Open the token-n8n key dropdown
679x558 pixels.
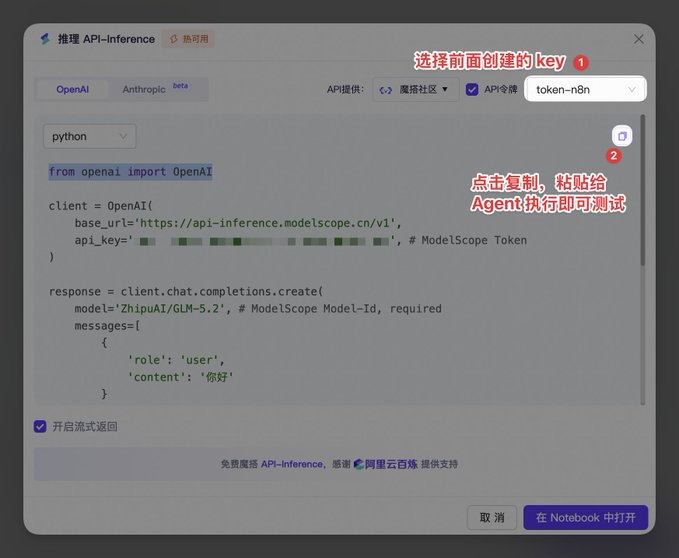585,90
